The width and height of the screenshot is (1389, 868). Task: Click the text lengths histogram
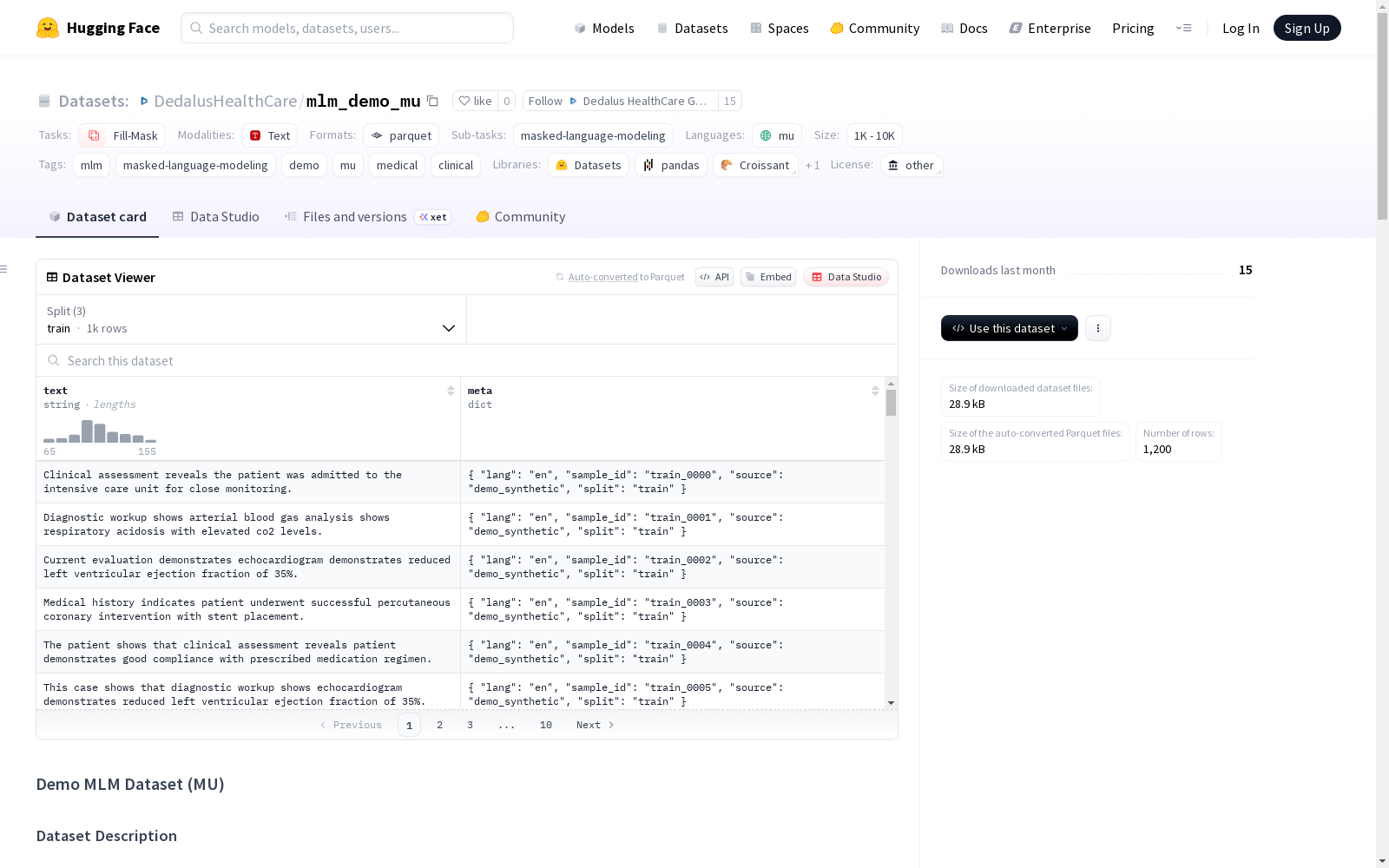click(x=100, y=431)
